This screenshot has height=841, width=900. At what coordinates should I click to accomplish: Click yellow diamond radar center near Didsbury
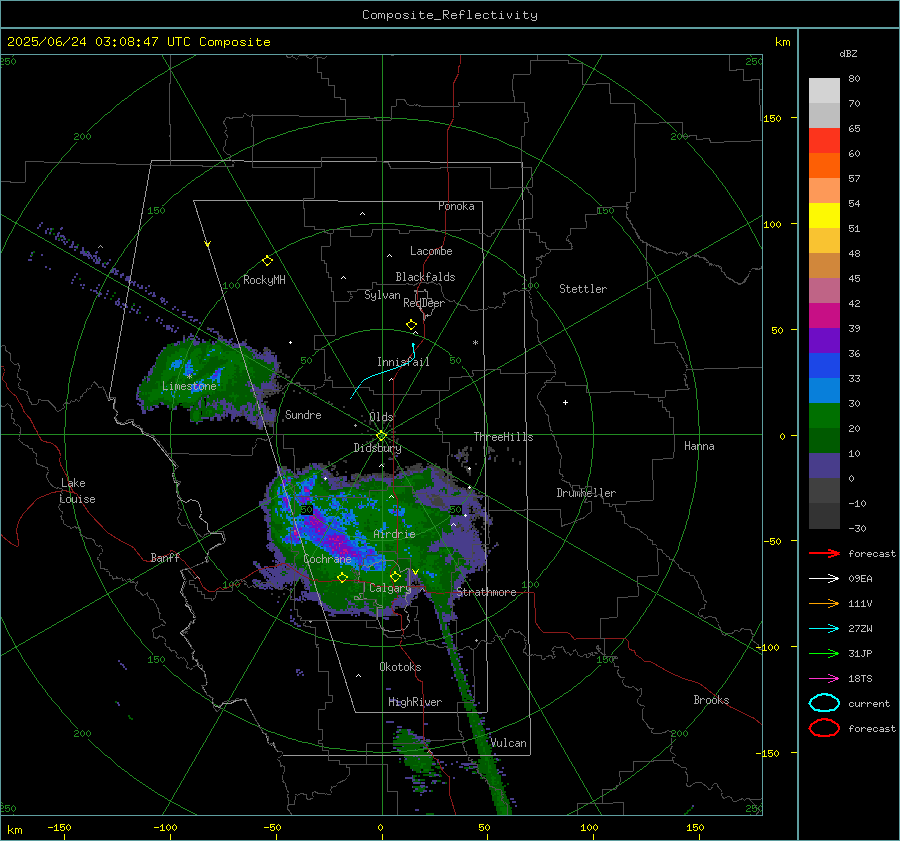381,436
